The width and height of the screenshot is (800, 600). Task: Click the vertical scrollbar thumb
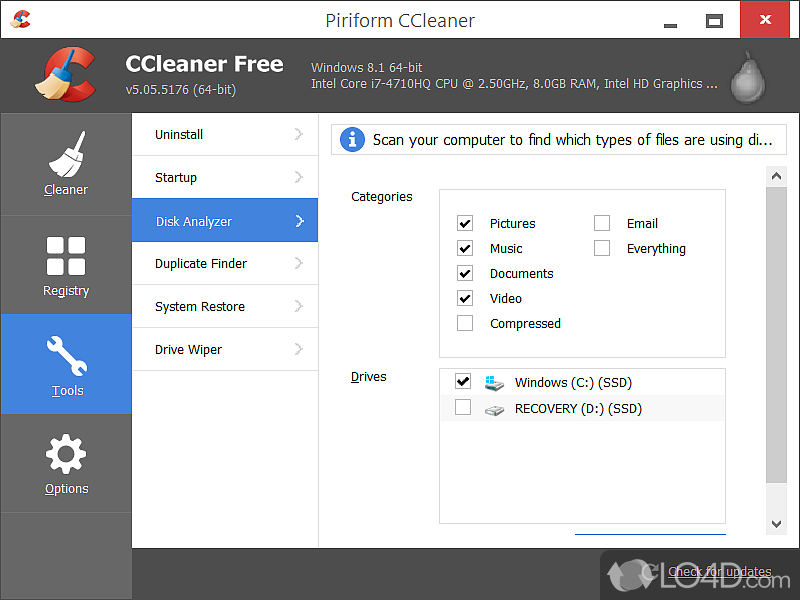click(x=777, y=335)
